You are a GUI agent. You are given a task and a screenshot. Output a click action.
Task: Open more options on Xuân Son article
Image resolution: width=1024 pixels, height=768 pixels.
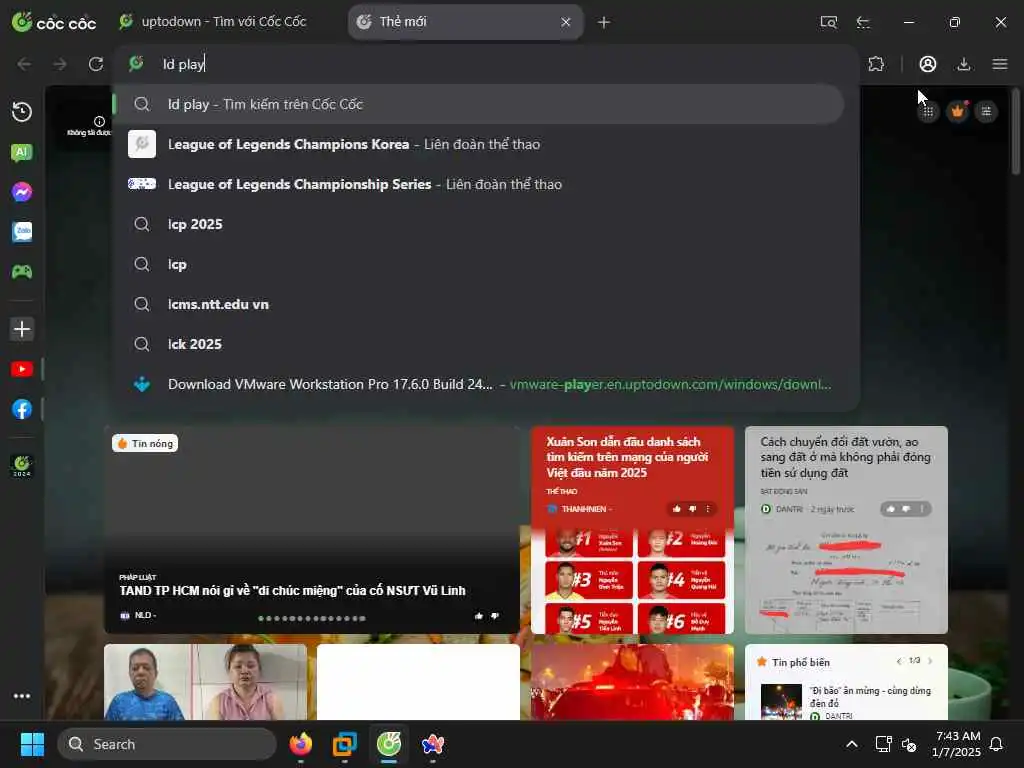coord(708,509)
